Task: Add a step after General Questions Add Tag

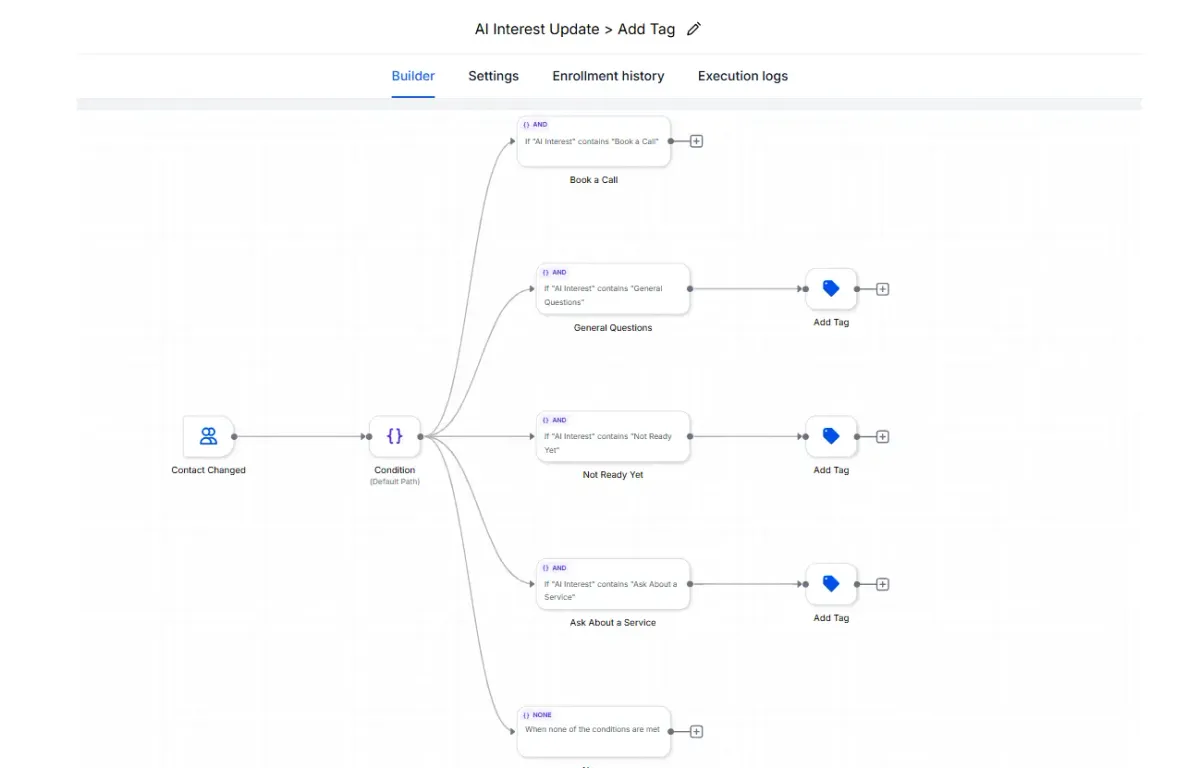Action: tap(883, 289)
